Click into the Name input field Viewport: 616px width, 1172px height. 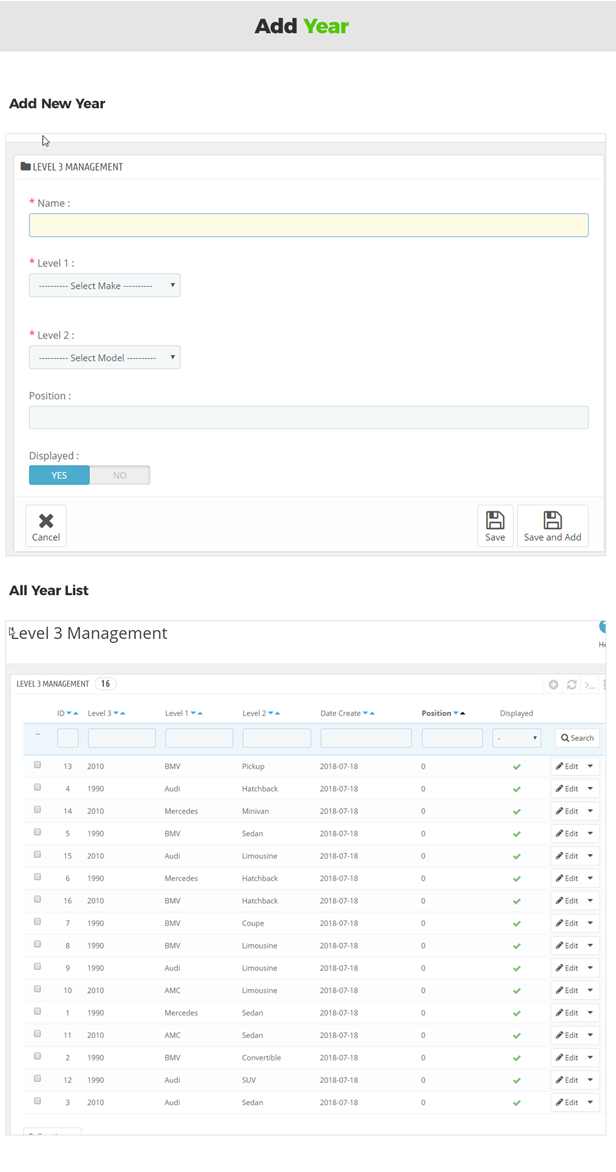tap(308, 225)
